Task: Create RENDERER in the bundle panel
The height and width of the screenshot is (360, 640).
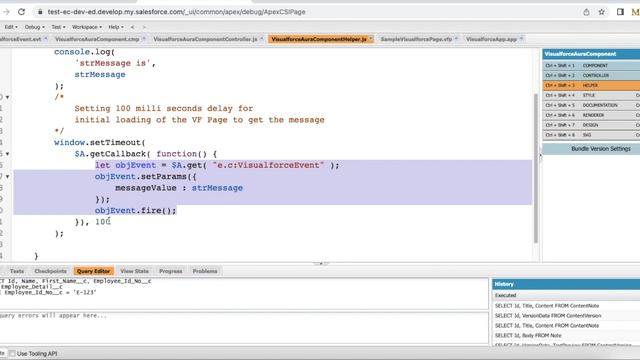Action: [591, 115]
